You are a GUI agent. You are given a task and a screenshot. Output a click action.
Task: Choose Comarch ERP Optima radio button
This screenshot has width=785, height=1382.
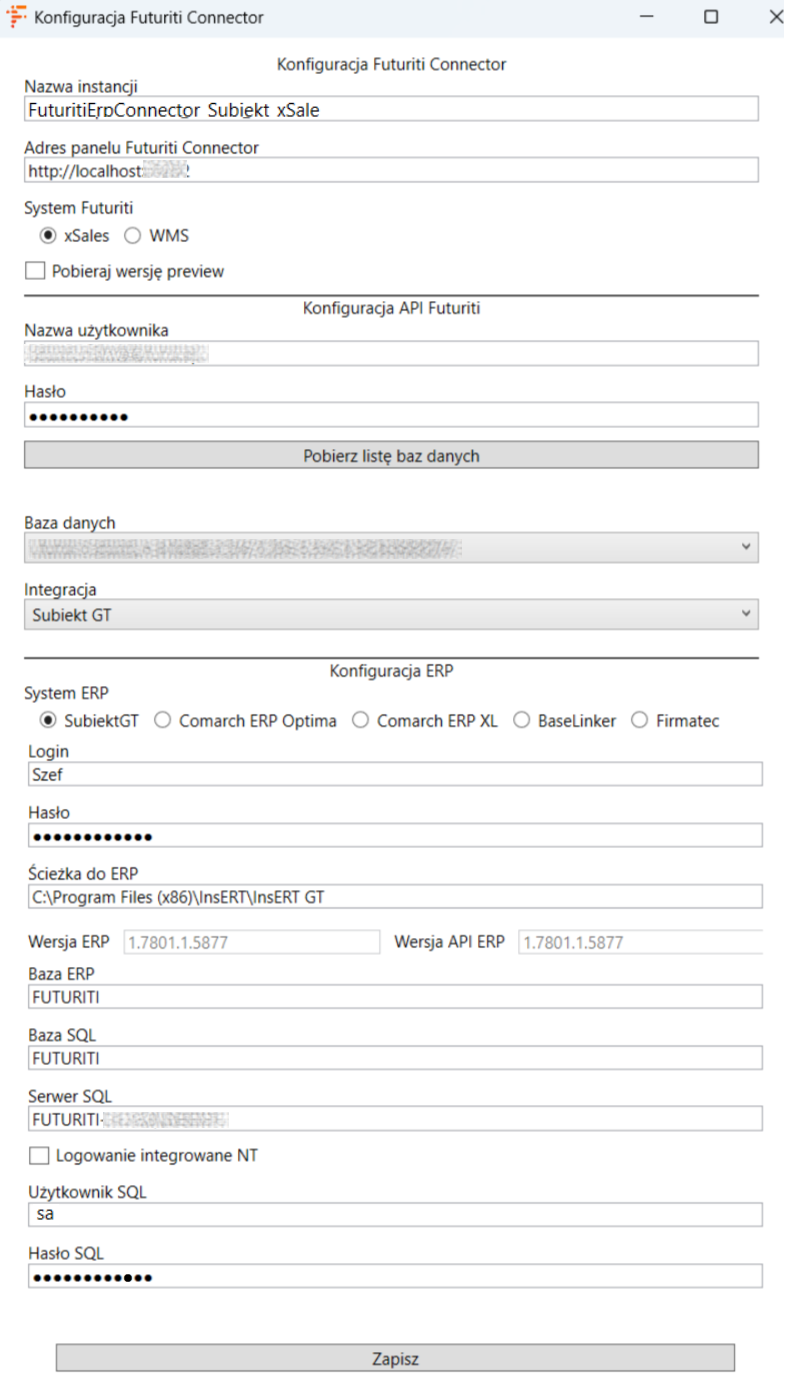click(x=162, y=721)
